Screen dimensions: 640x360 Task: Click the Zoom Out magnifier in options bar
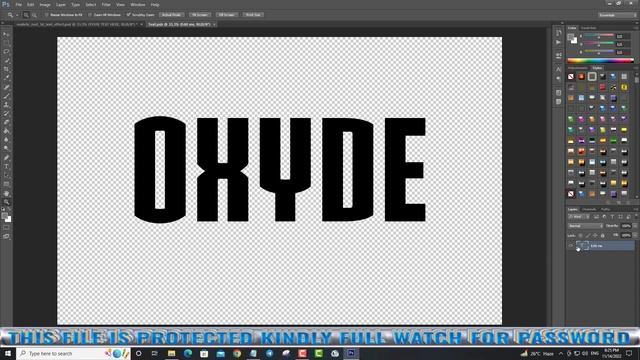click(x=34, y=15)
